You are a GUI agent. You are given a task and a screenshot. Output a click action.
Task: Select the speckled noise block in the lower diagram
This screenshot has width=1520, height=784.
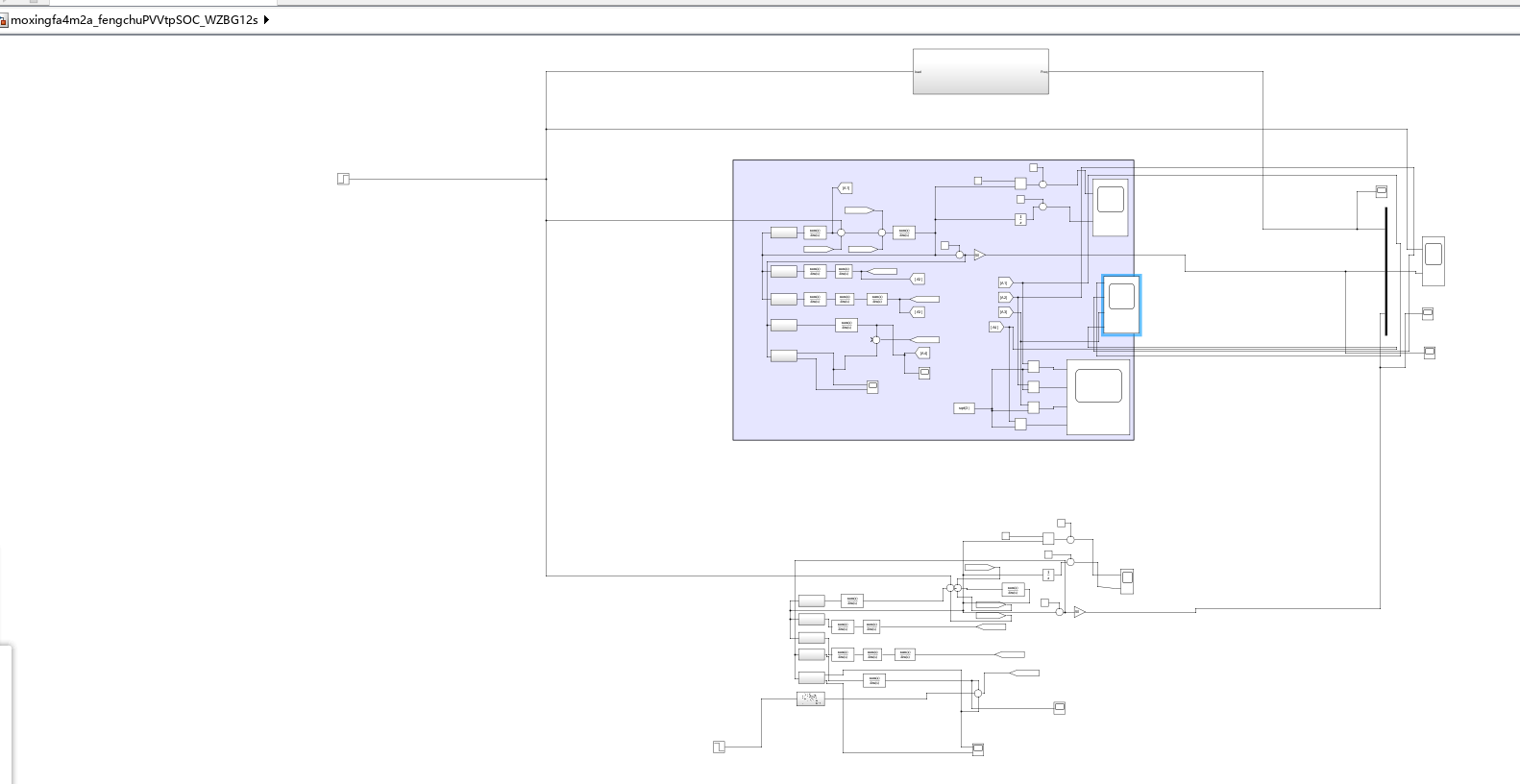pos(811,698)
